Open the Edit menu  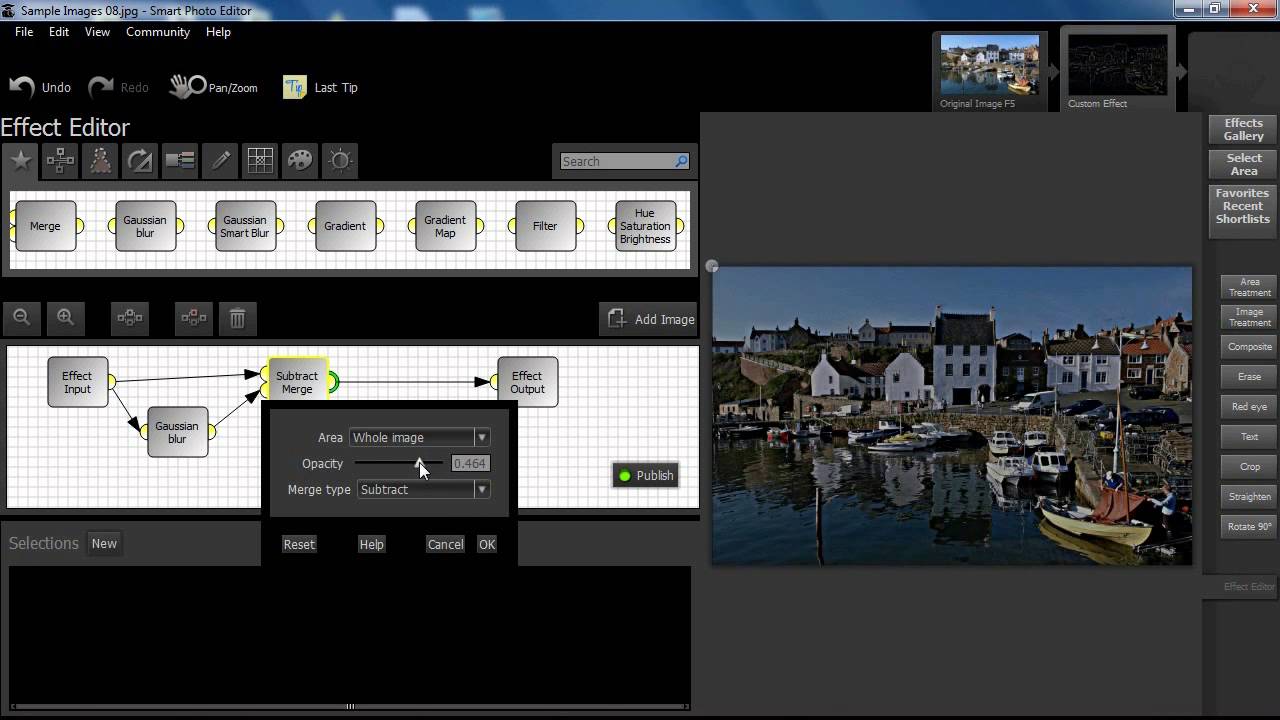click(59, 32)
